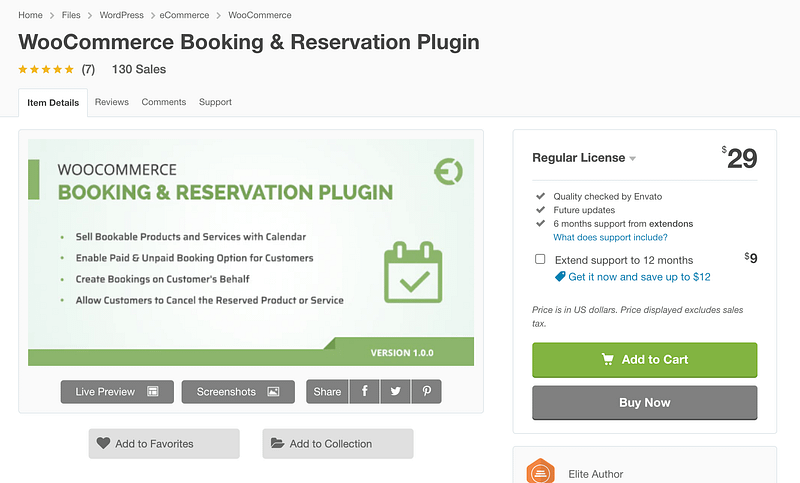Click the Buy Now button

[x=644, y=402]
